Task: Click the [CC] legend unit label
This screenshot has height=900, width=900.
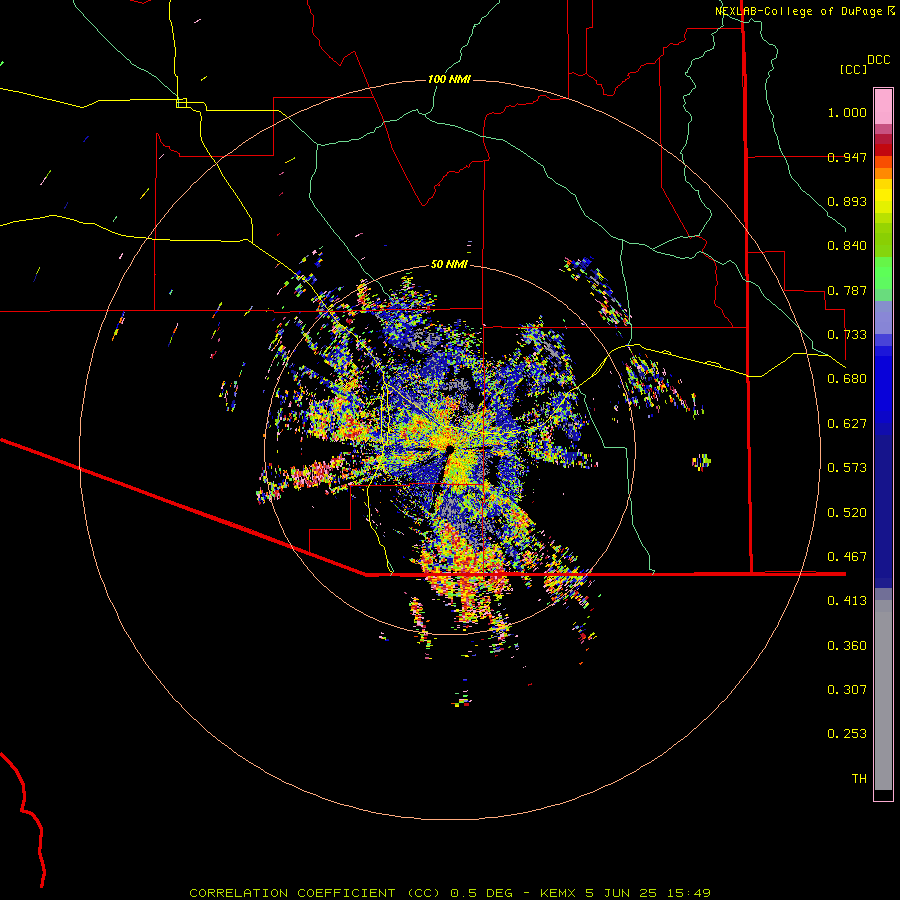Action: [853, 69]
